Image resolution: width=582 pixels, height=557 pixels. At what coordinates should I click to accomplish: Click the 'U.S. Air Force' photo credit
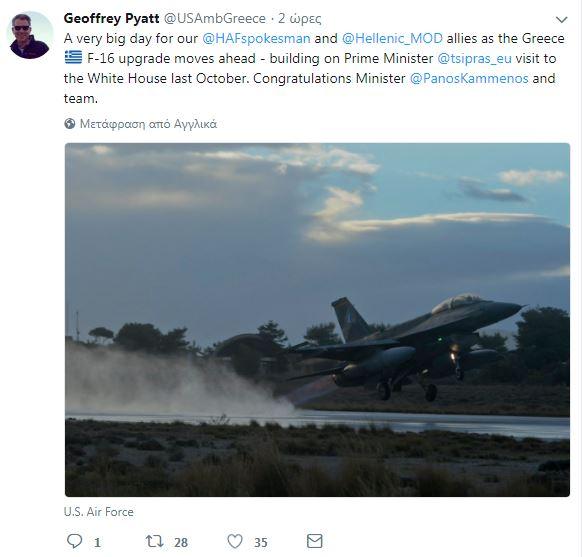98,512
